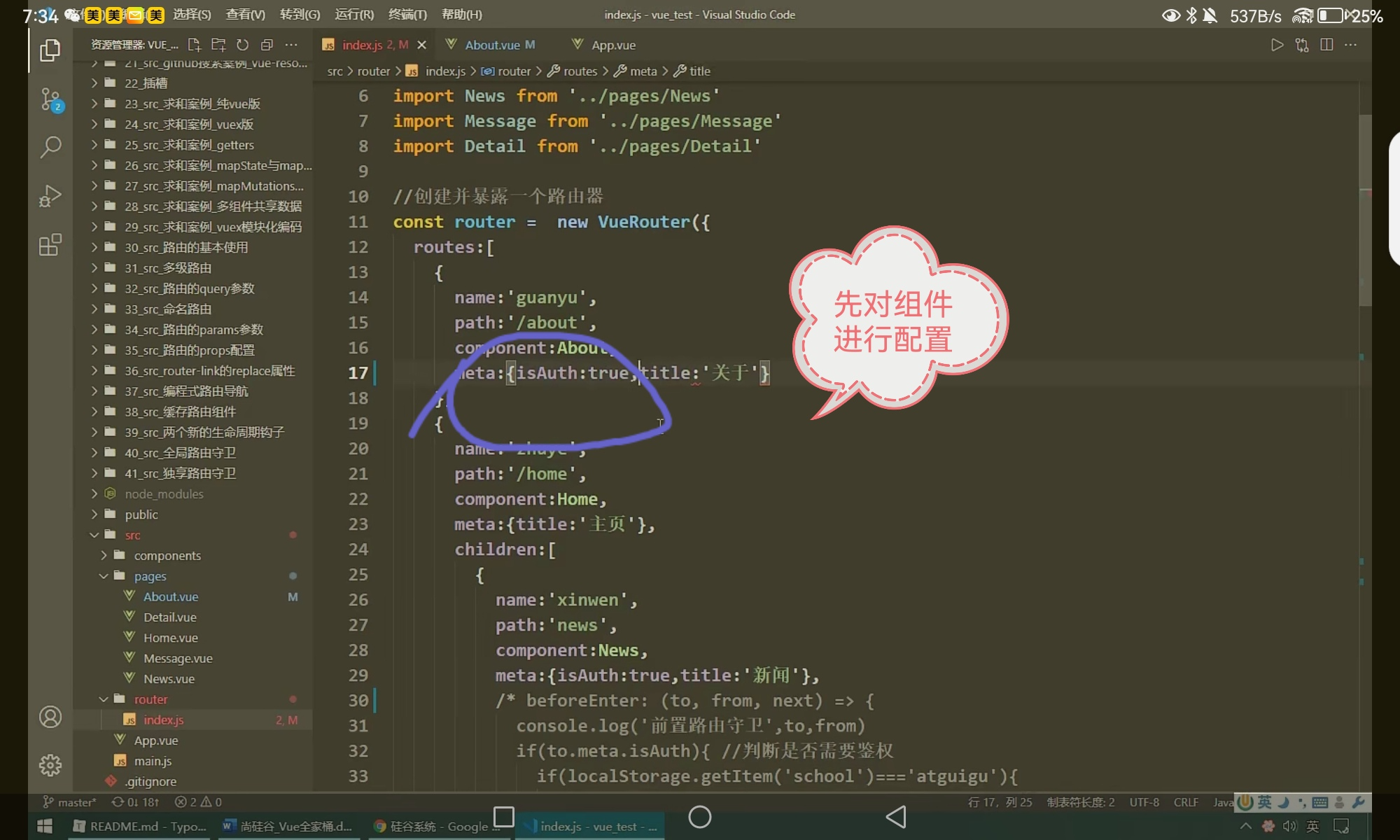Expand the components folder
Viewport: 1400px width, 840px height.
167,556
